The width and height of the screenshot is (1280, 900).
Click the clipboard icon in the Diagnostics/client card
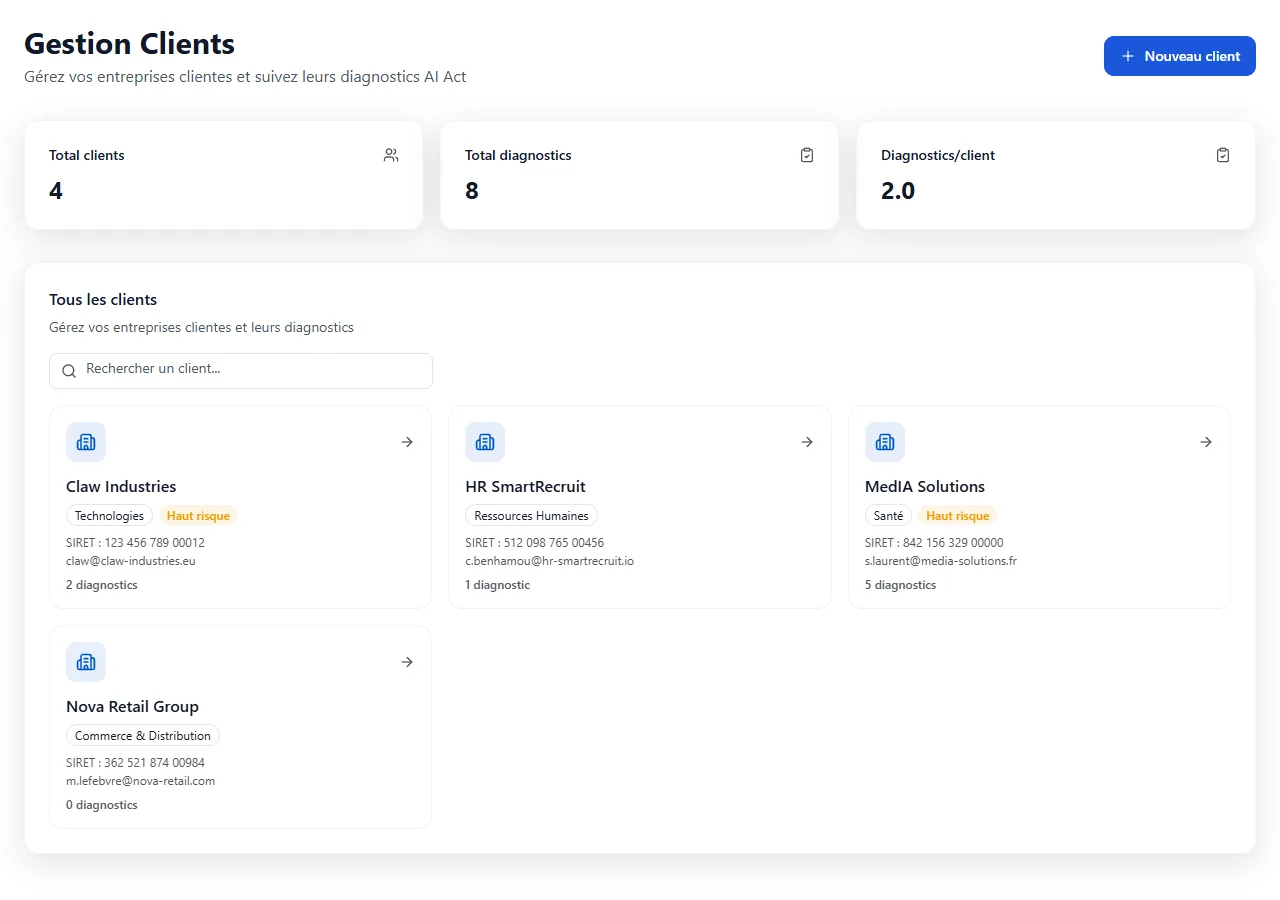(x=1222, y=155)
